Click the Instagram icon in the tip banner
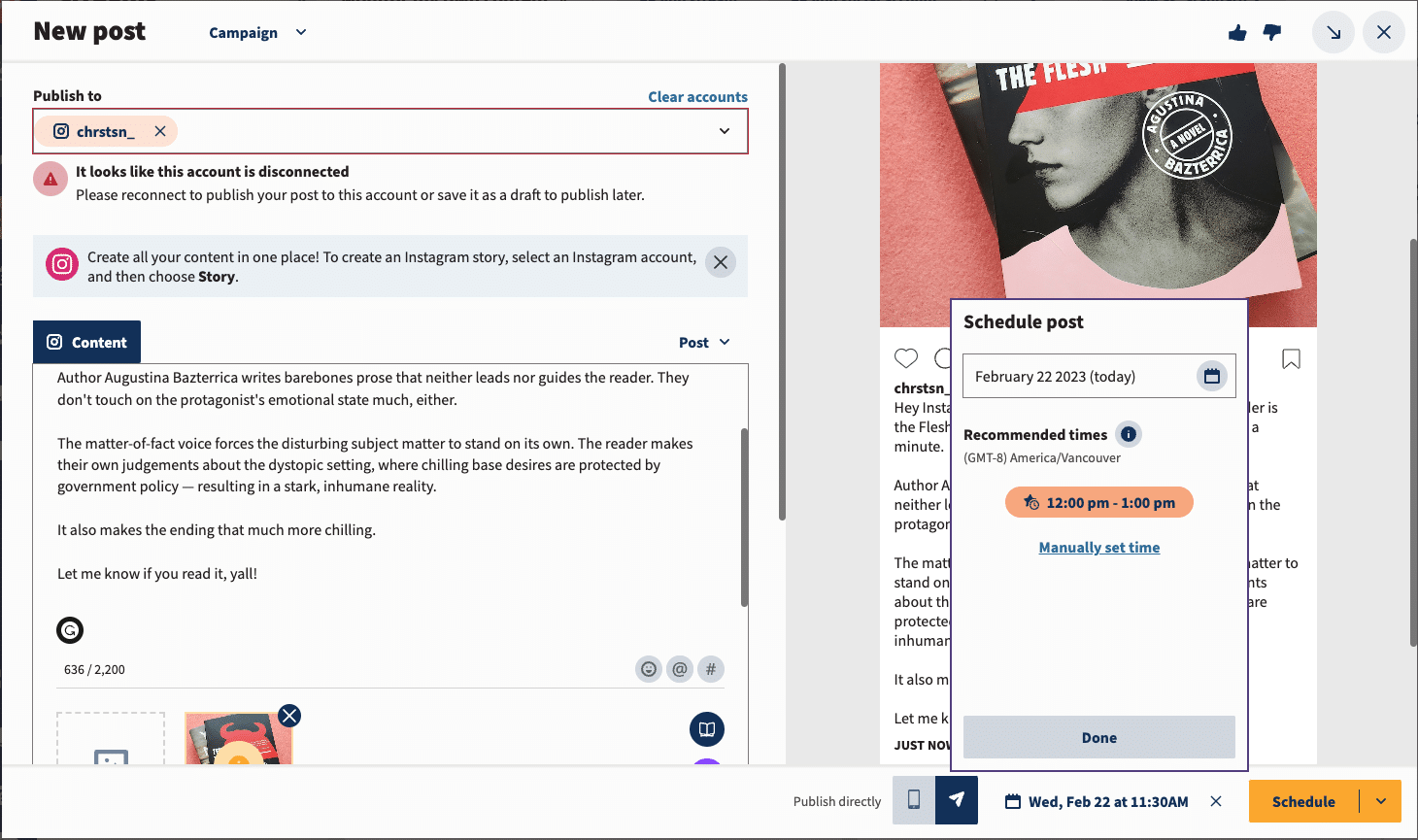1418x840 pixels. (62, 264)
